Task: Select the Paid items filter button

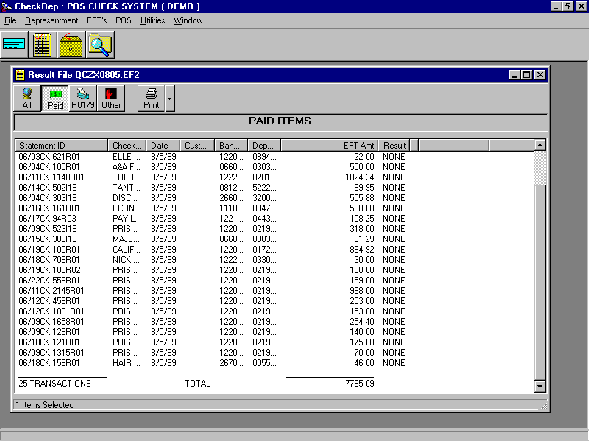Action: (x=55, y=98)
